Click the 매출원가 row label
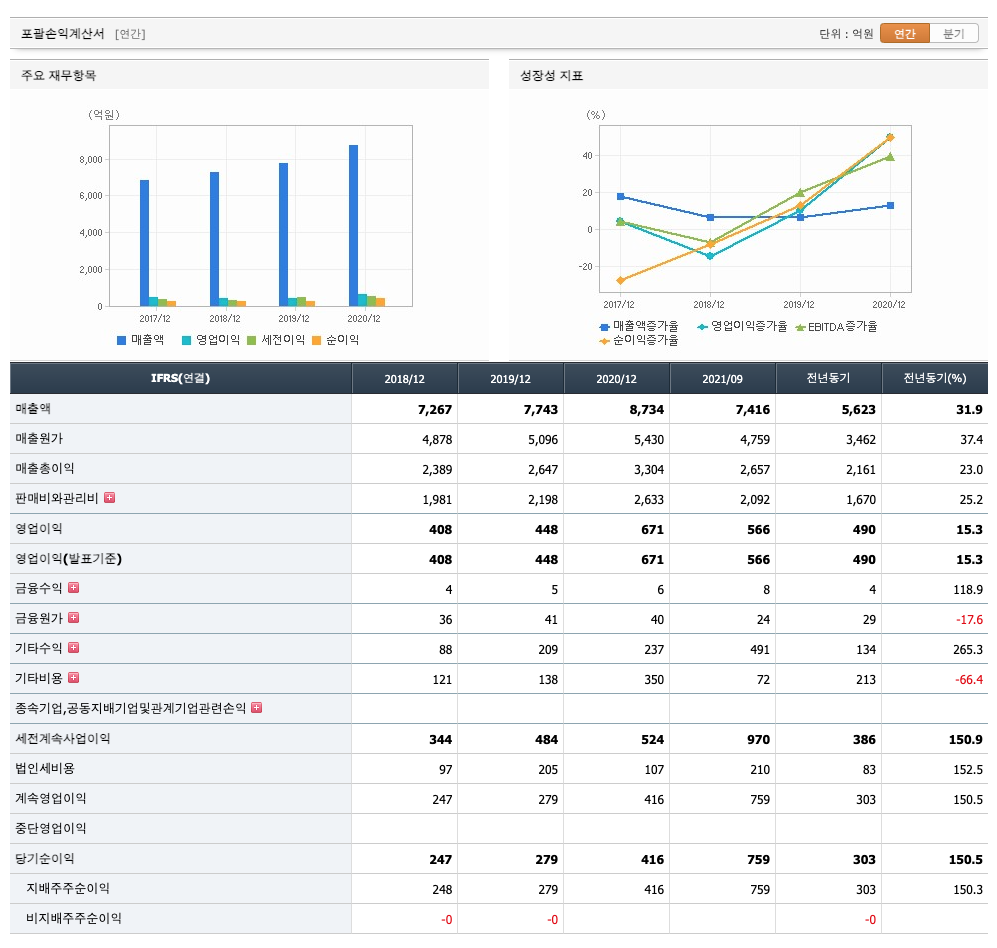 tap(39, 438)
